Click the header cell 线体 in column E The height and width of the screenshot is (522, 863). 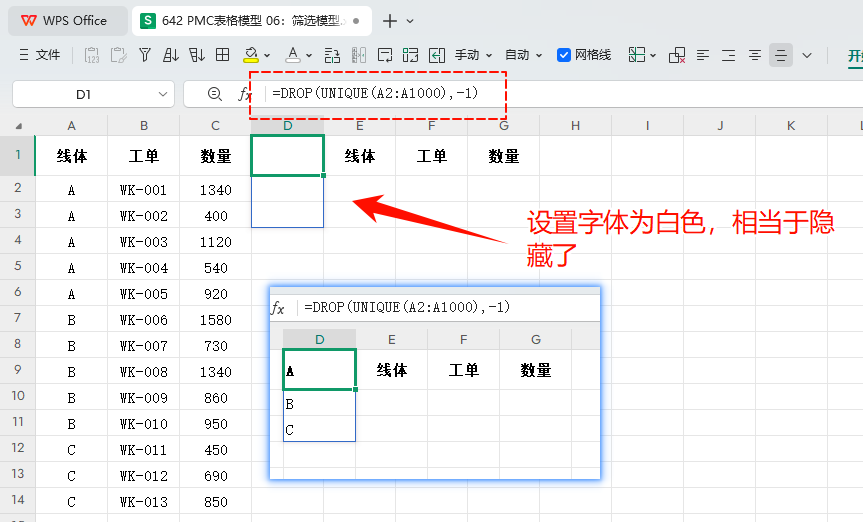point(360,156)
